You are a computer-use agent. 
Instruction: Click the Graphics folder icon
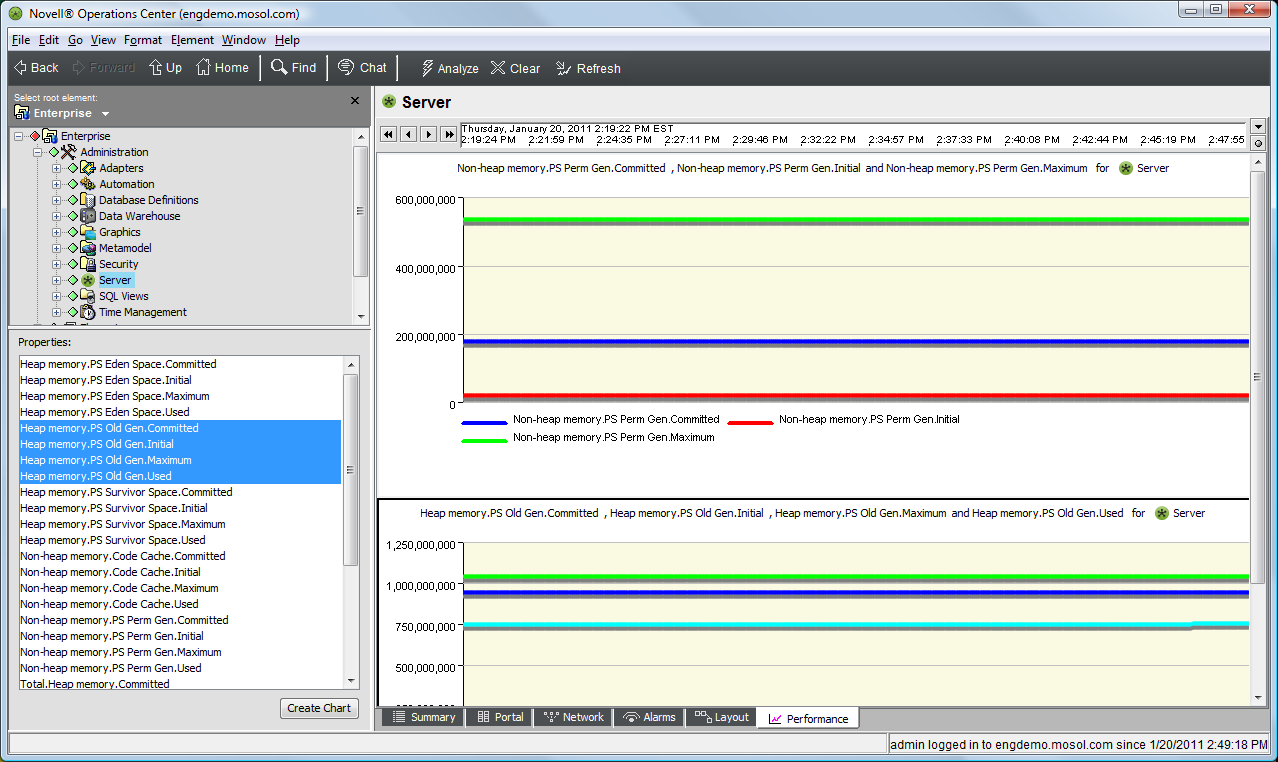point(88,232)
